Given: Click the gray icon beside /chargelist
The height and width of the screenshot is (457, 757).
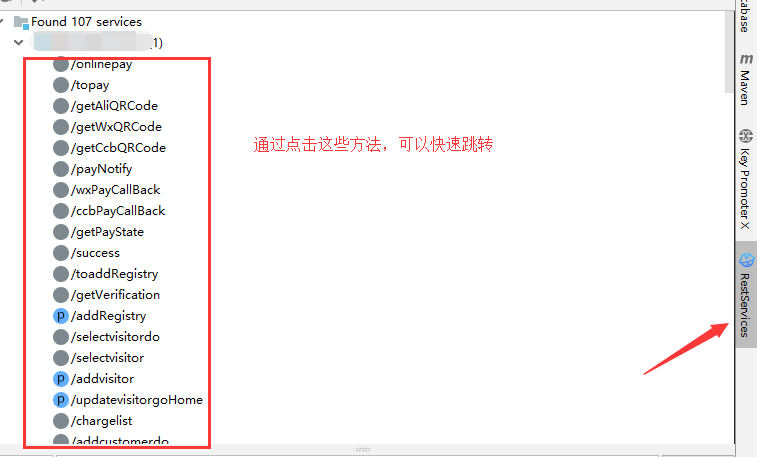Looking at the screenshot, I should click(60, 421).
